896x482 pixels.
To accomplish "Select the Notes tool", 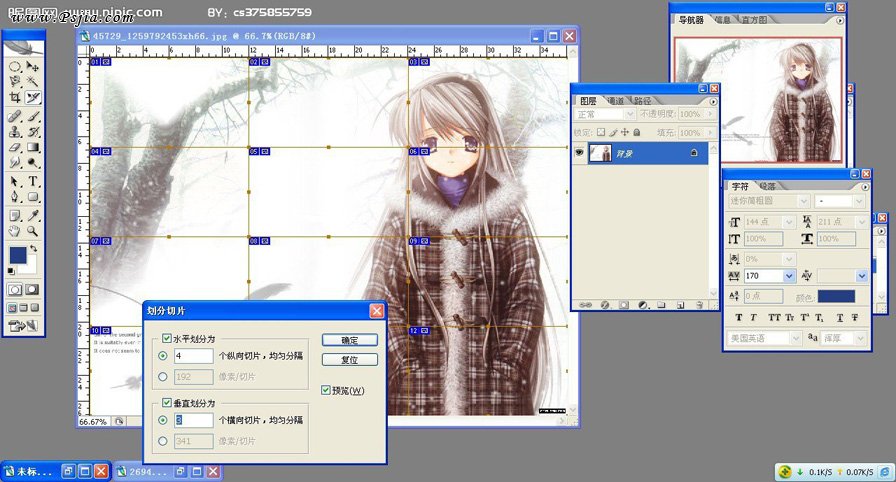I will click(x=15, y=215).
